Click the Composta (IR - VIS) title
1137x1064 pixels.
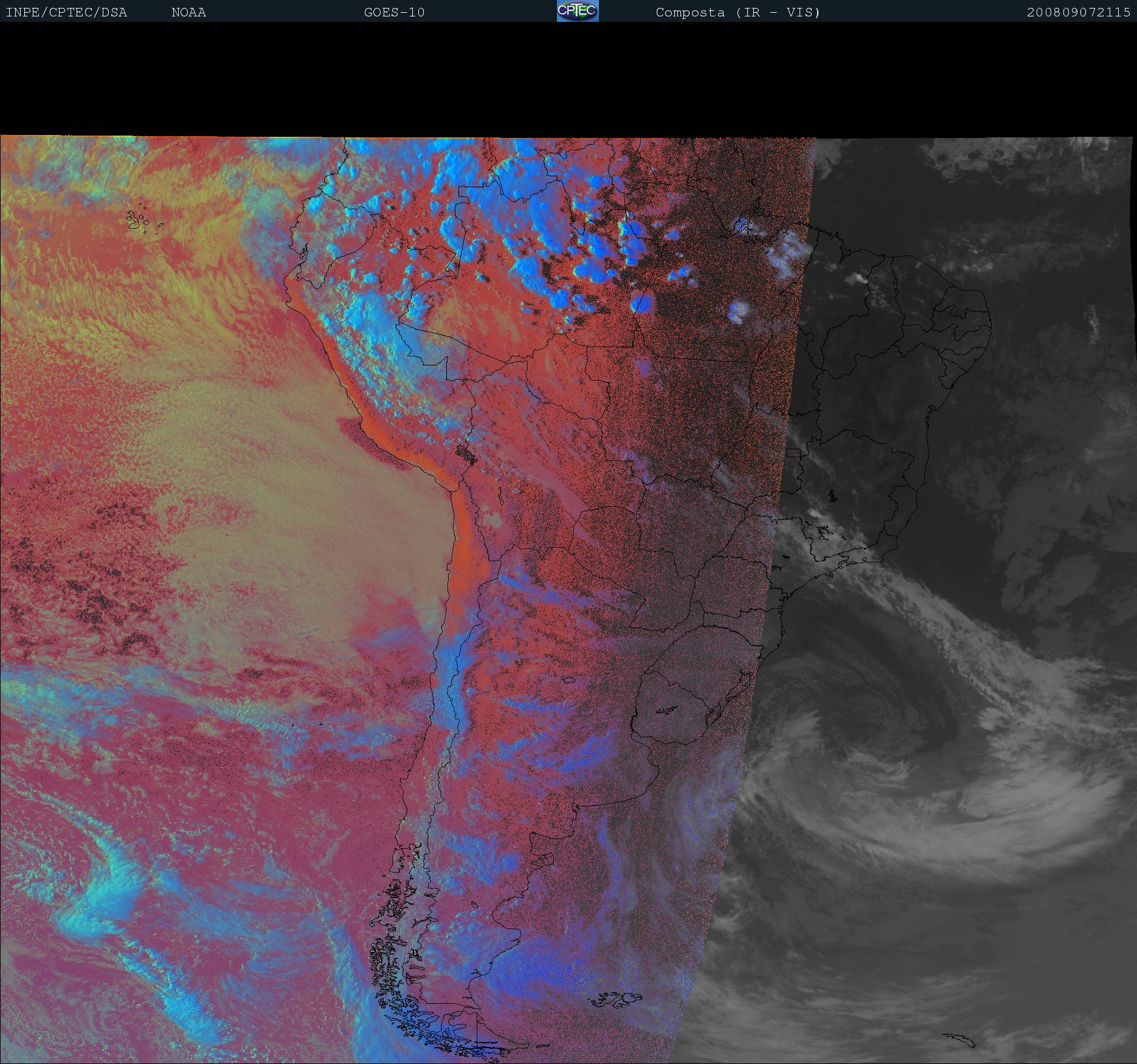[x=738, y=13]
